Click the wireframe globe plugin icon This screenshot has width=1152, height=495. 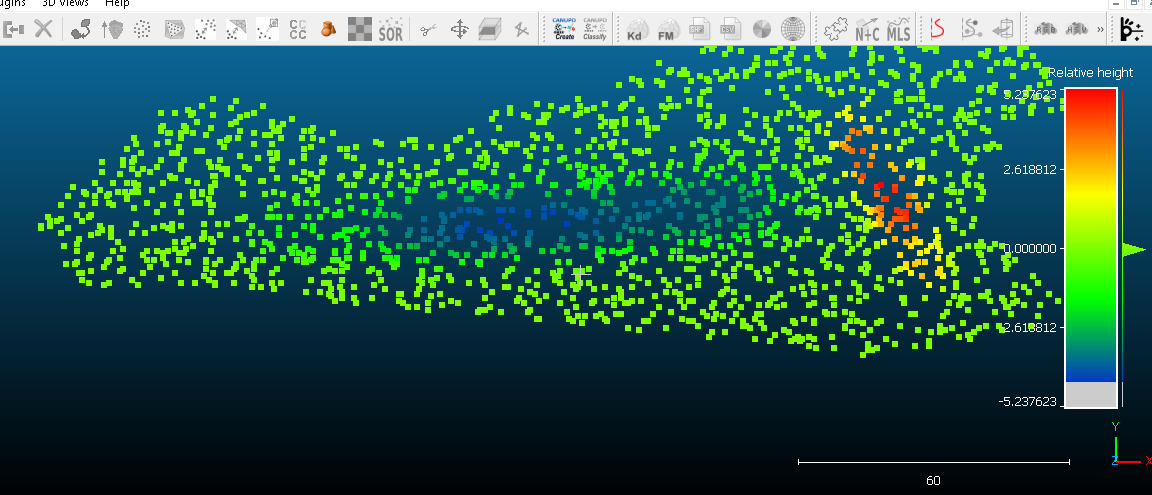pos(793,30)
